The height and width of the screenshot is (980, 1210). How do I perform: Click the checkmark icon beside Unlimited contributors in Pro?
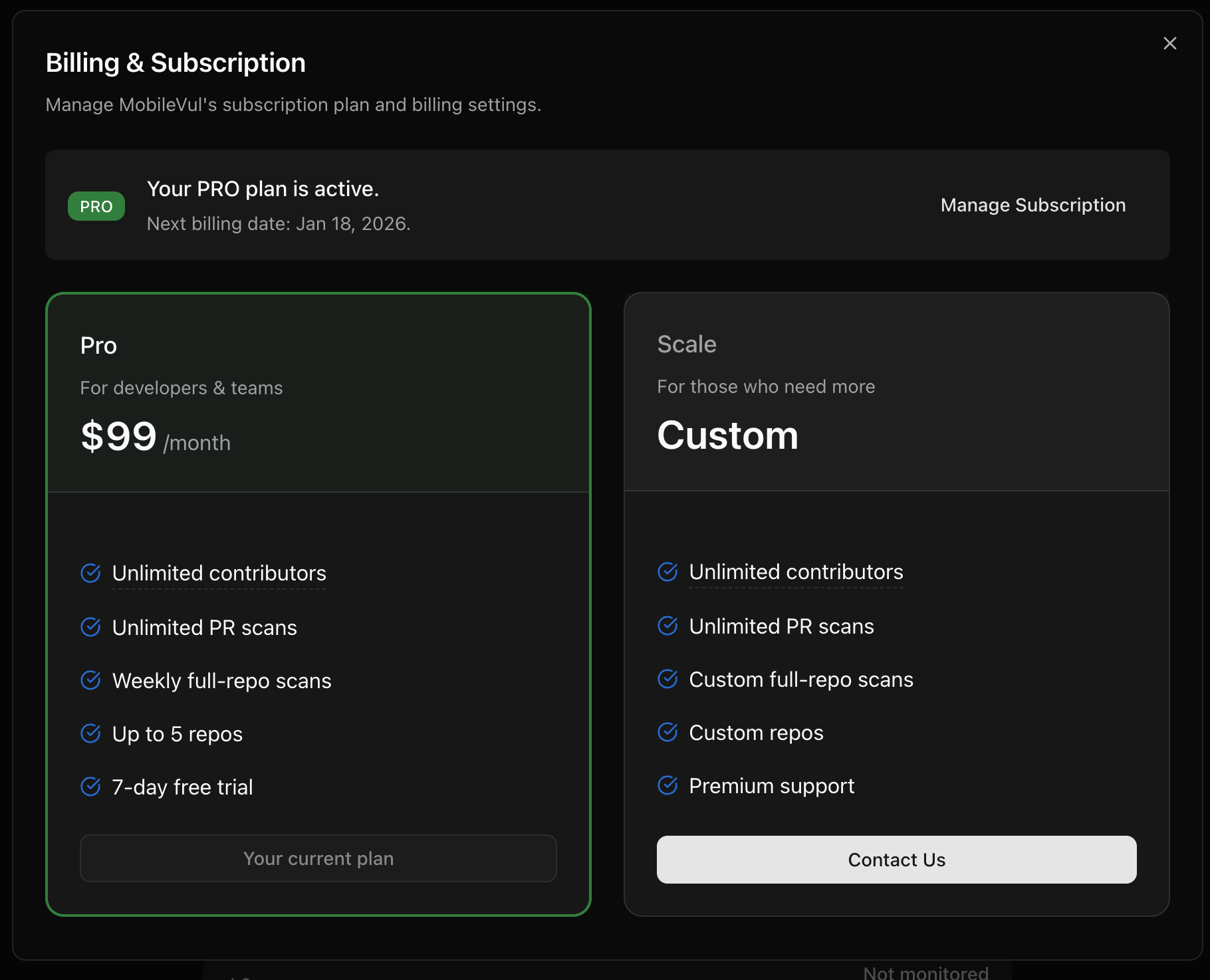coord(90,572)
